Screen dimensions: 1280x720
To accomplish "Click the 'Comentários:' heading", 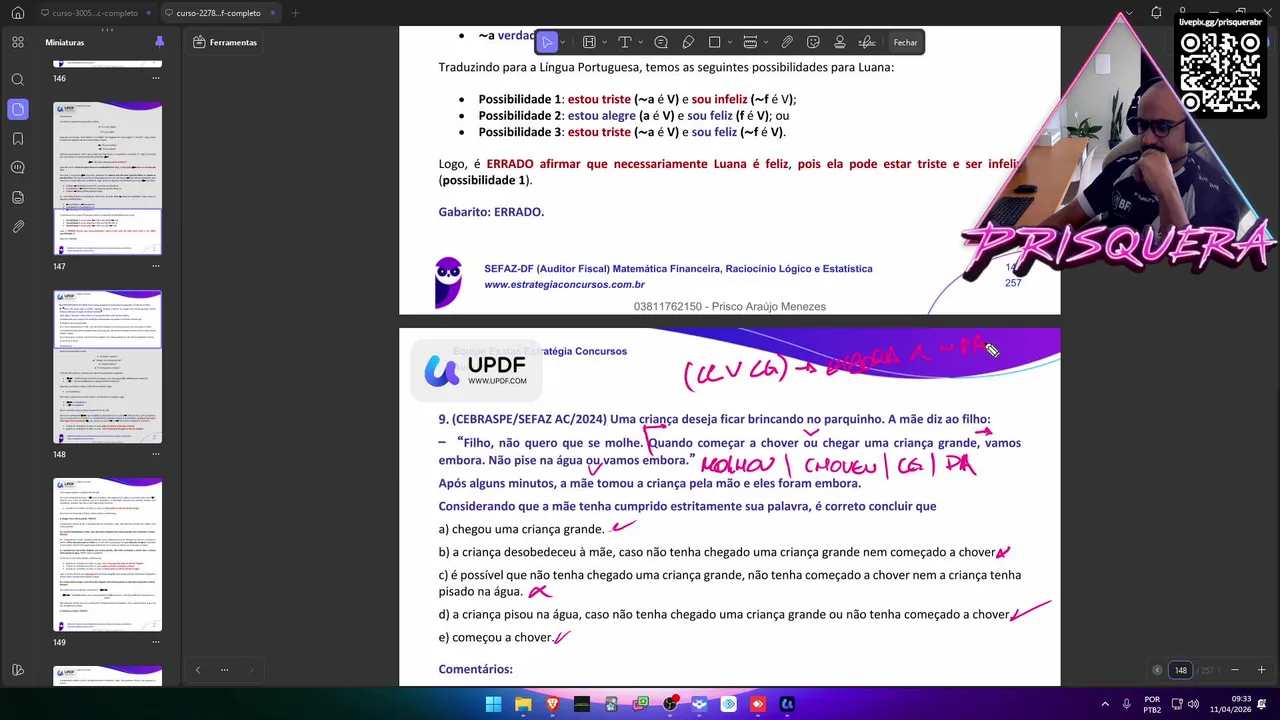I will point(475,669).
